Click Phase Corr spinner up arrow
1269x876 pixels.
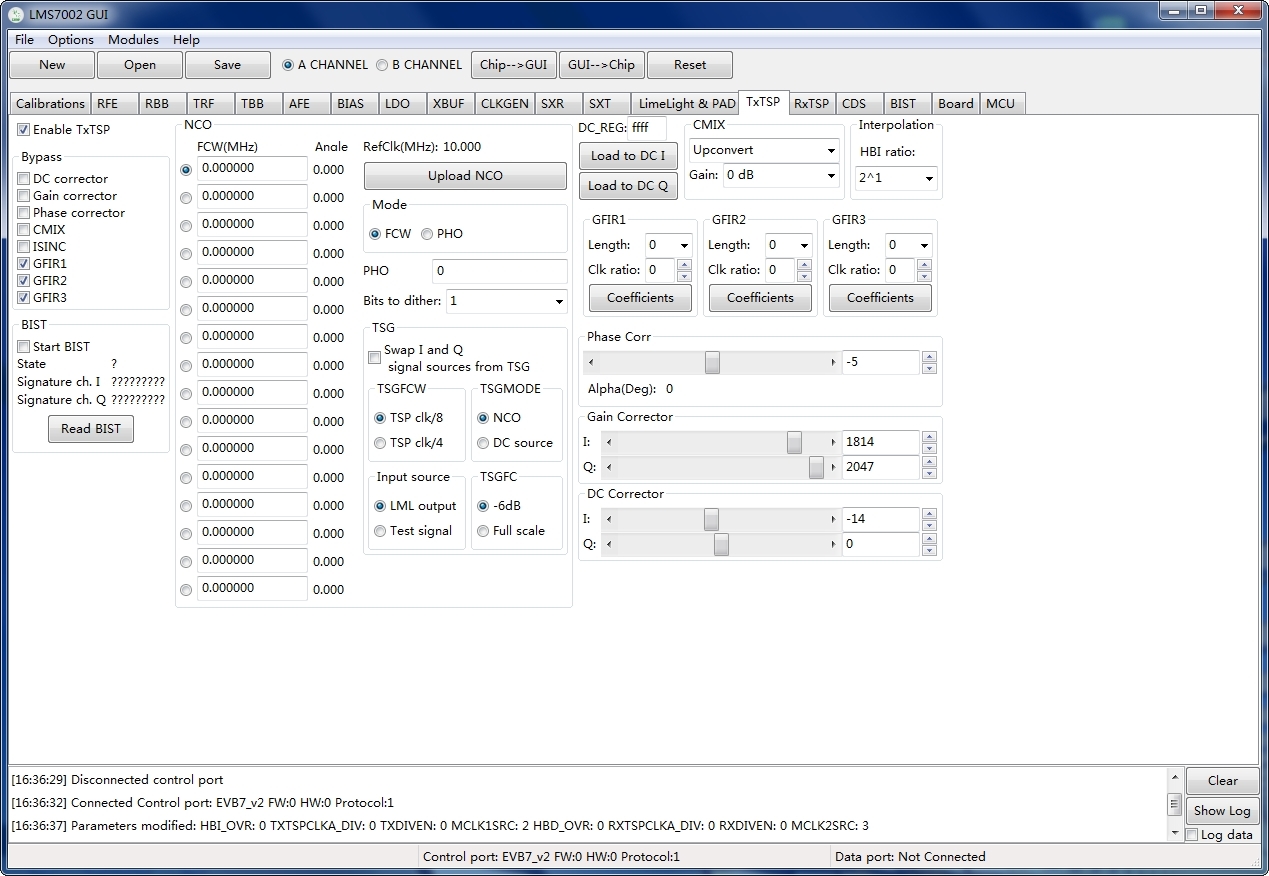929,357
